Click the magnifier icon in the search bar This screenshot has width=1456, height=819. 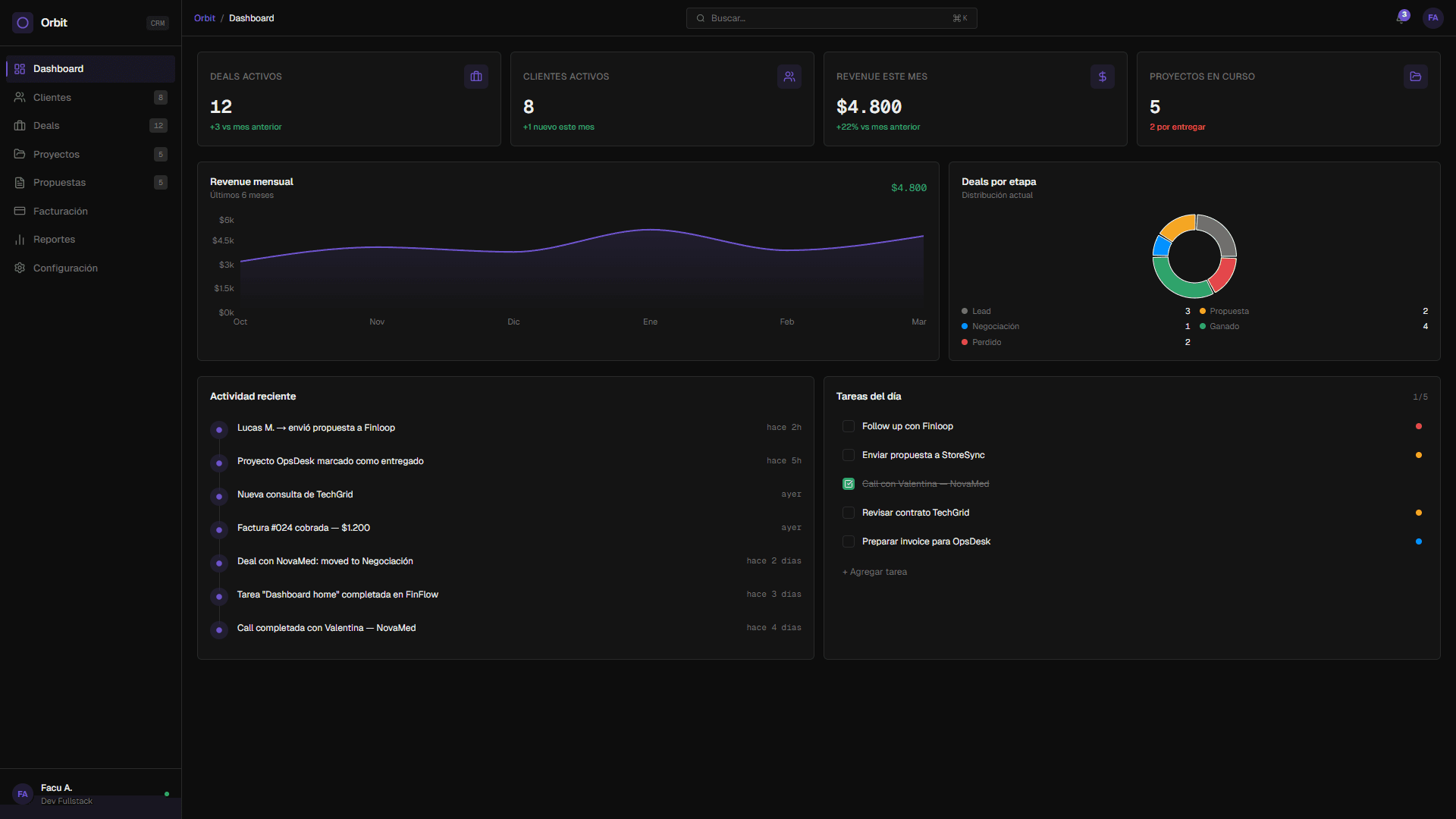pos(700,17)
